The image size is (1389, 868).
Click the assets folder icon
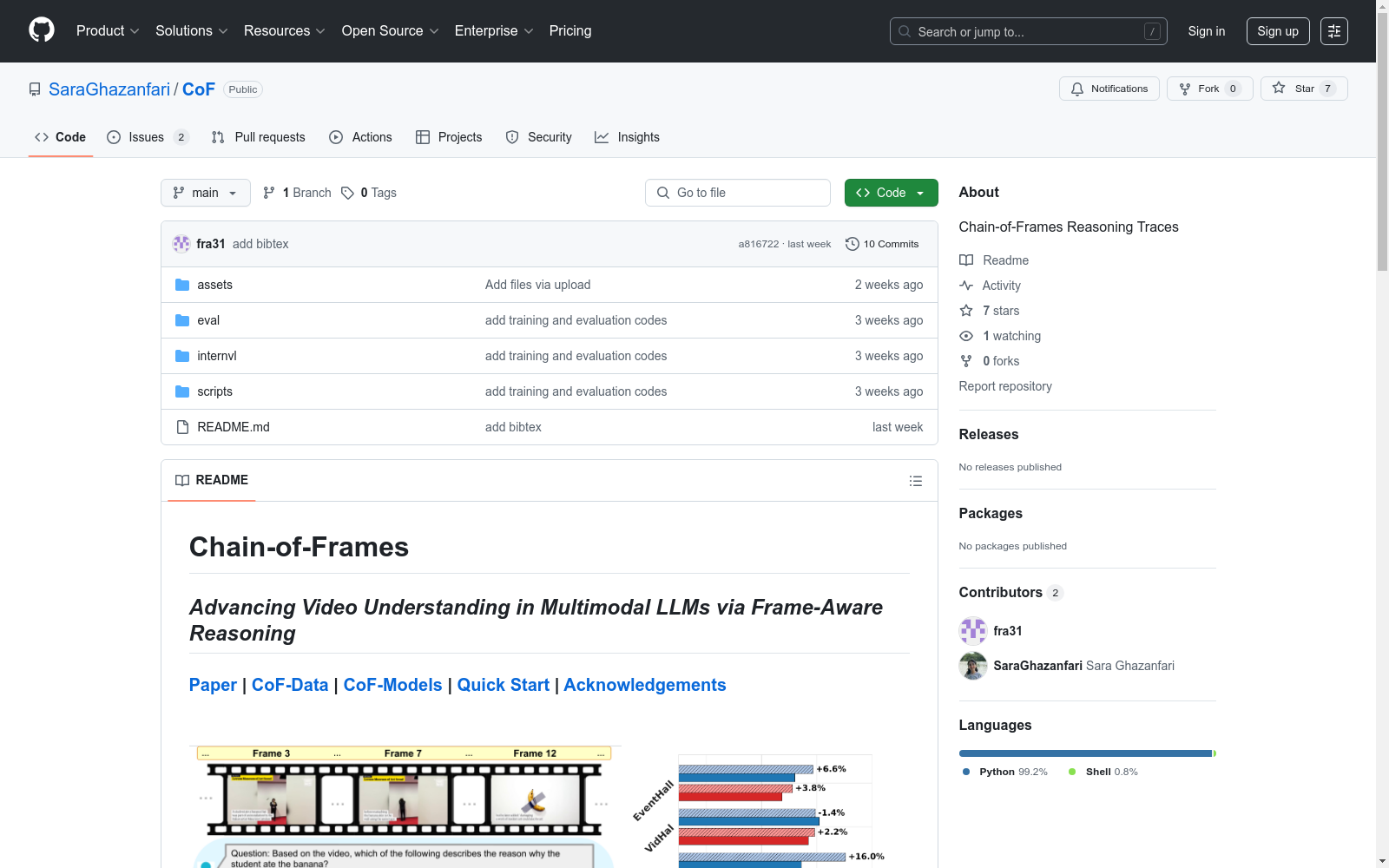click(182, 285)
